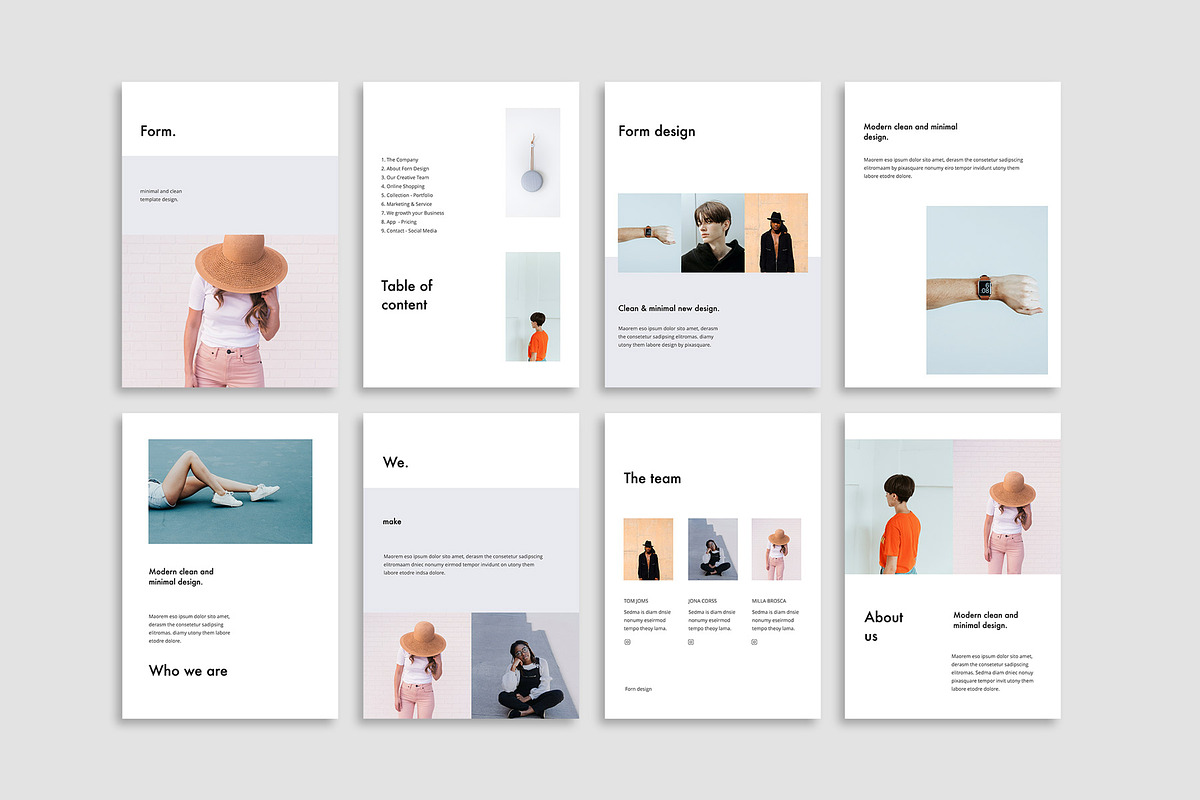The height and width of the screenshot is (800, 1200).
Task: Click 'minimal and clean template design.' text
Action: tap(161, 195)
